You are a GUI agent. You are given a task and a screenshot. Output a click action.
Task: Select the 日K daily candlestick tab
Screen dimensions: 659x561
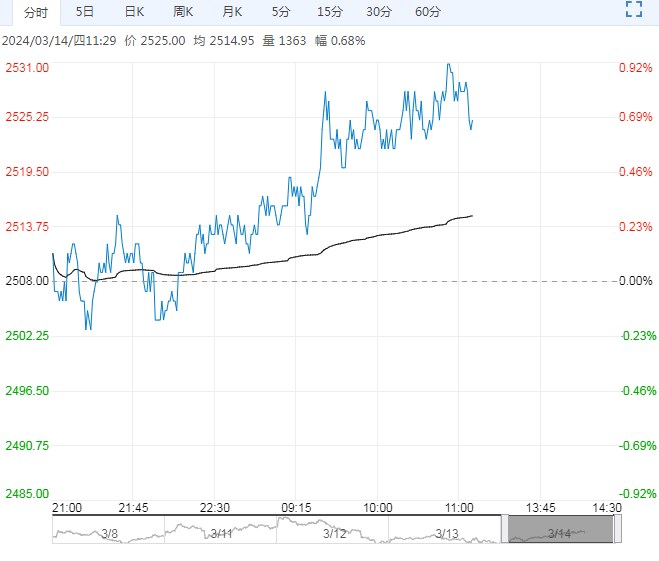[x=134, y=12]
